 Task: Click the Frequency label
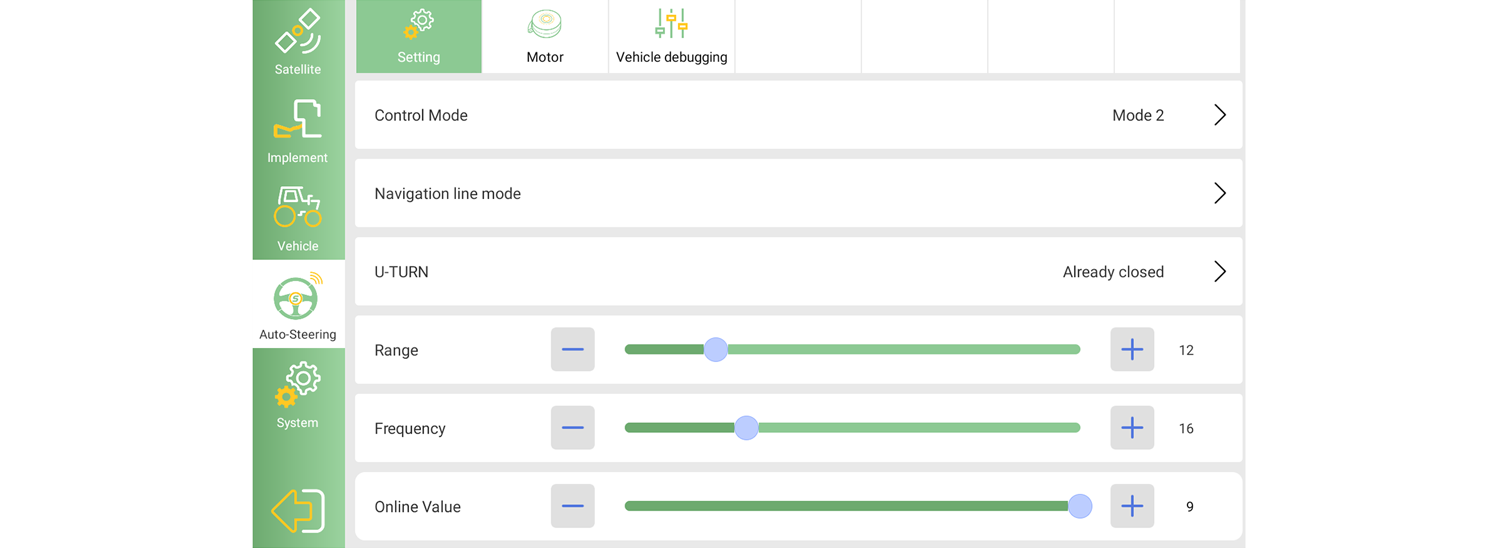[x=410, y=429]
